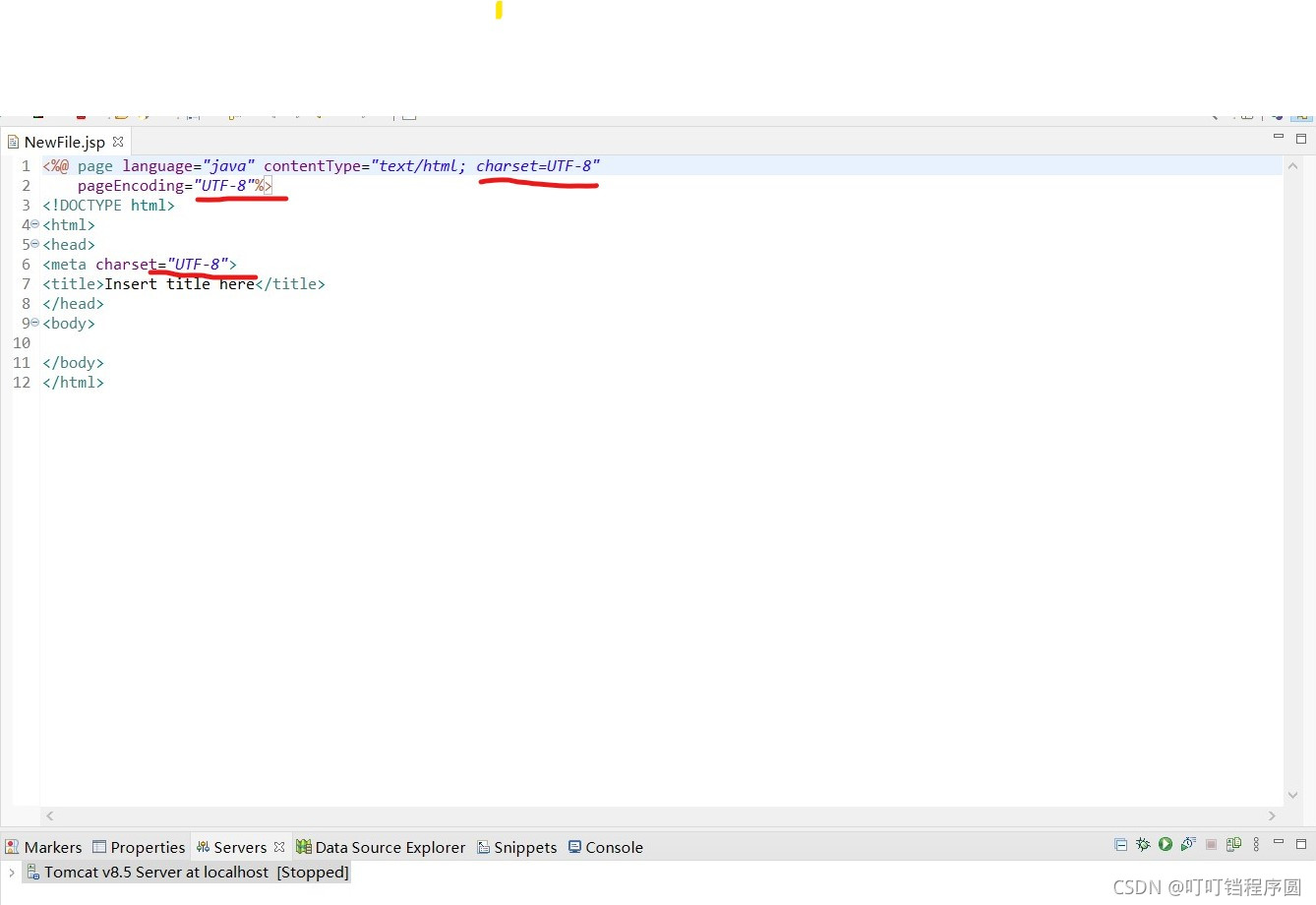This screenshot has height=905, width=1316.
Task: Publish changes to the server
Action: pyautogui.click(x=1232, y=844)
